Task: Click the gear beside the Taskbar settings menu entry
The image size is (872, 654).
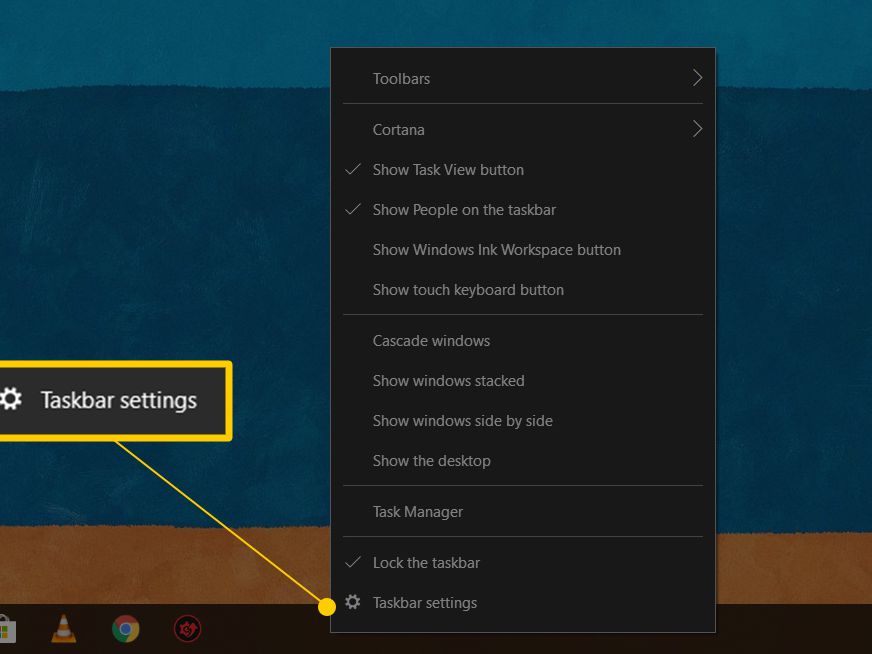Action: coord(352,602)
